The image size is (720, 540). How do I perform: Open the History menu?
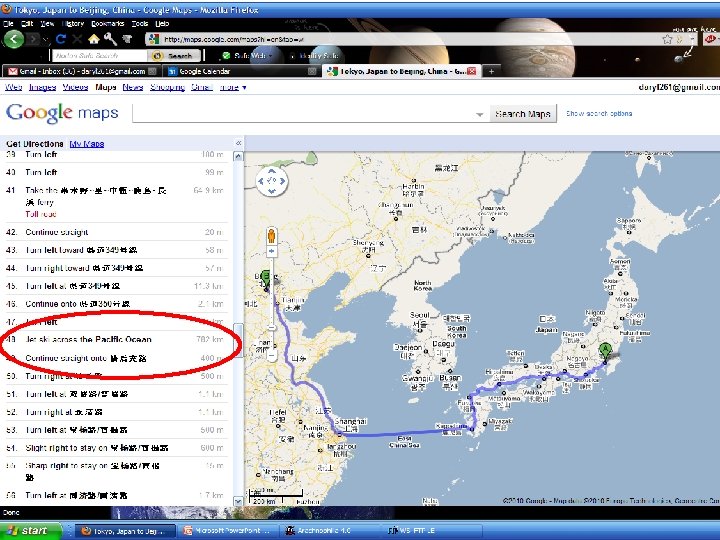tap(73, 23)
